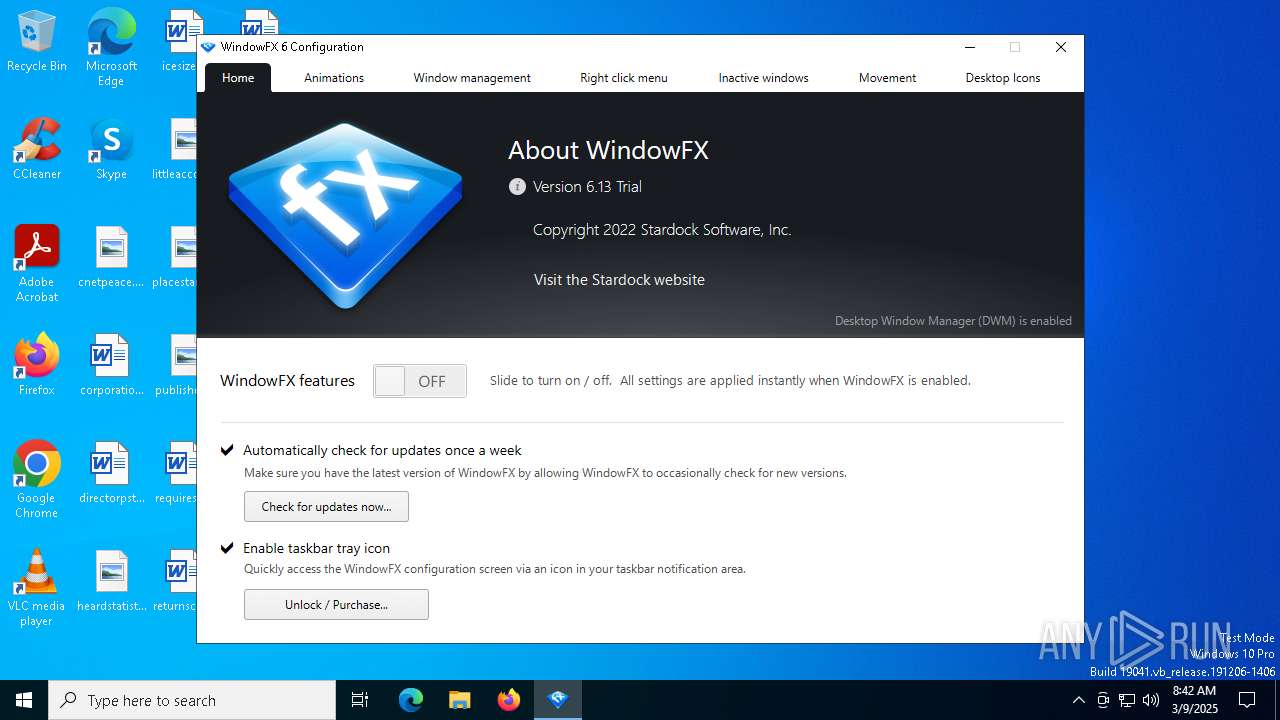Close the WindowFX configuration window
Image resolution: width=1280 pixels, height=720 pixels.
pos(1061,47)
